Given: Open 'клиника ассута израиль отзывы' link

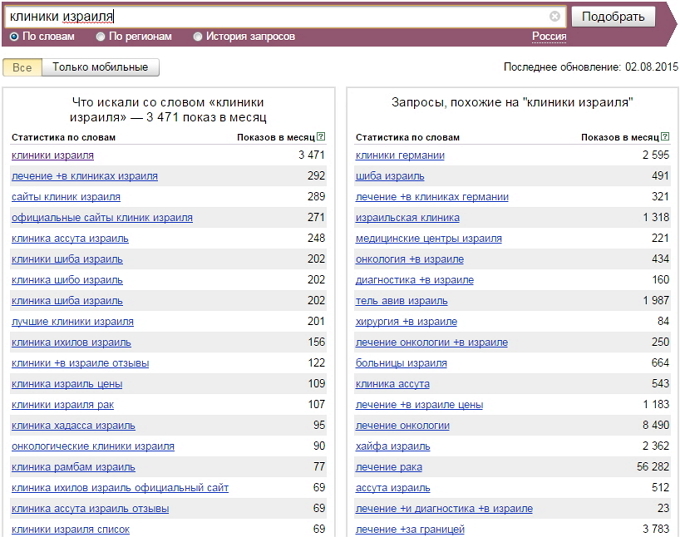Looking at the screenshot, I should pos(90,508).
